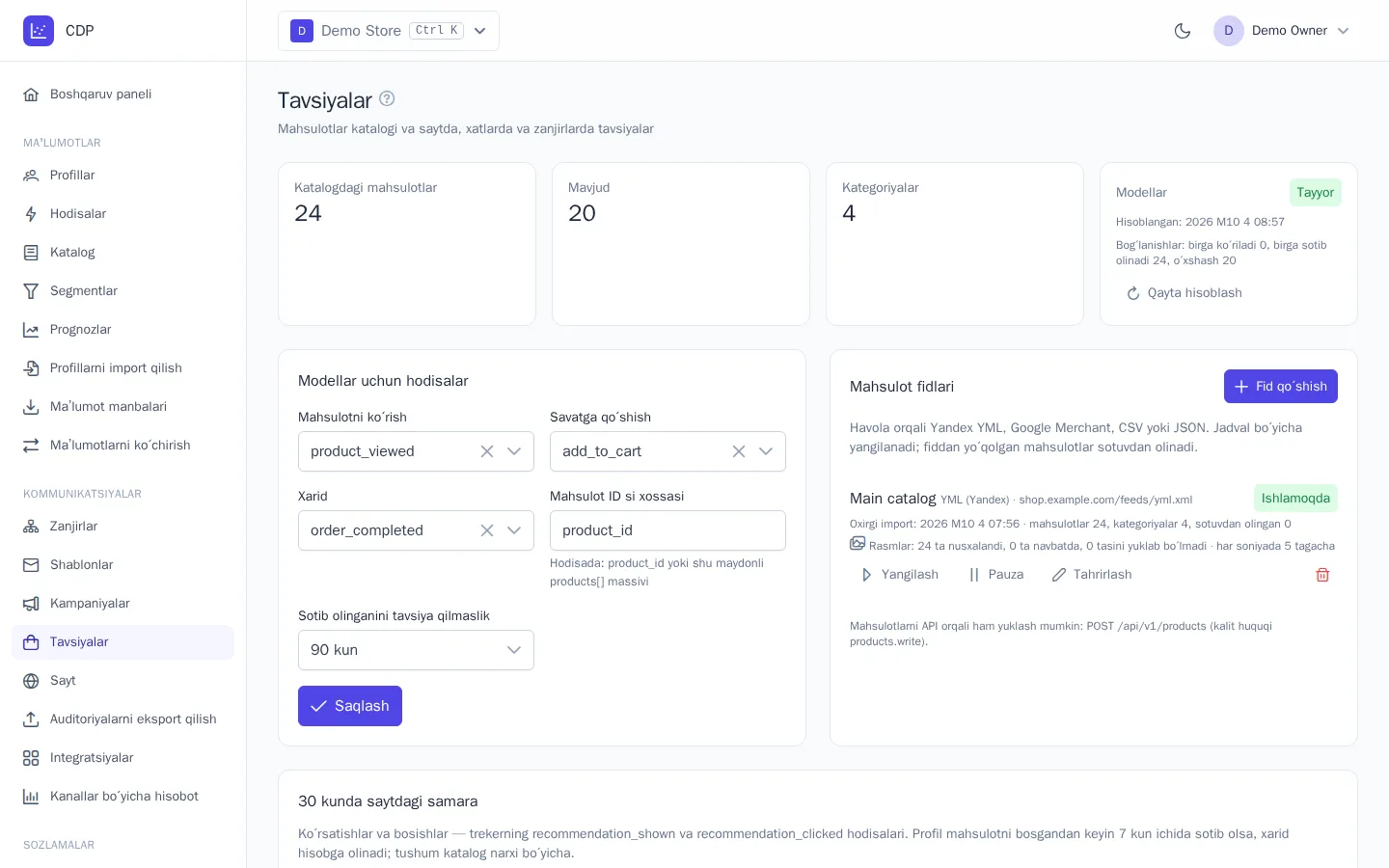
Task: Click the Saqlash button
Action: [350, 706]
